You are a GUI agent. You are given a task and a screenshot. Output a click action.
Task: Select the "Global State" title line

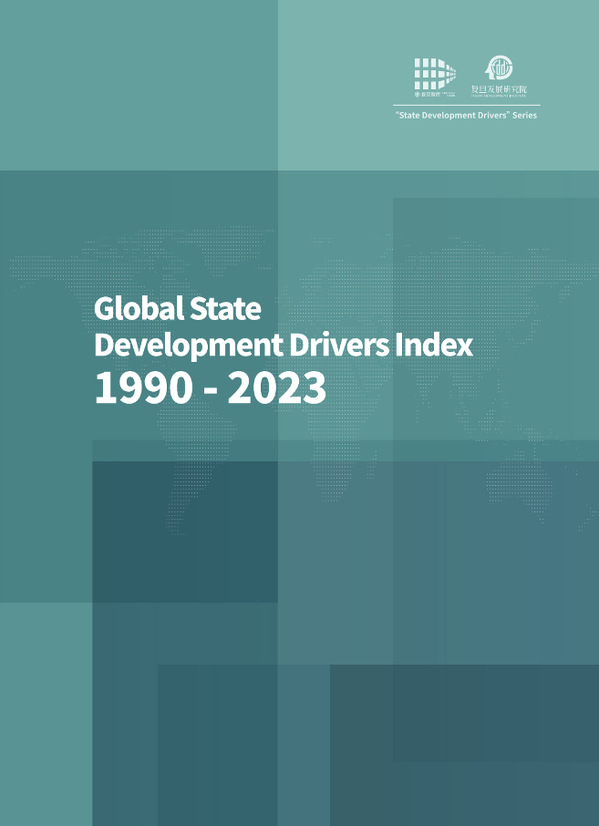pos(178,308)
